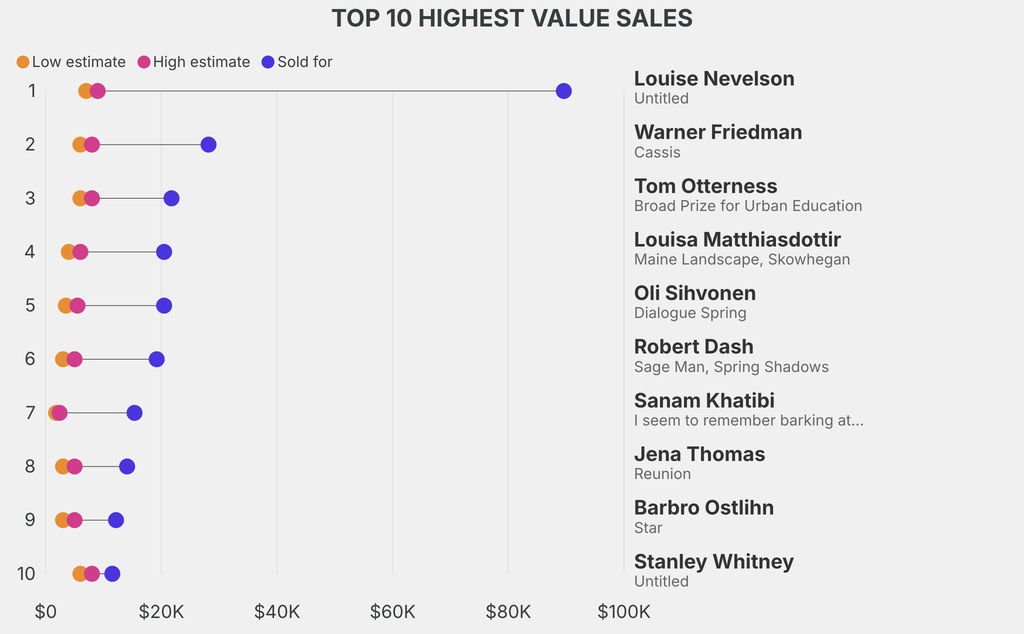Click the $100K axis label
The height and width of the screenshot is (634, 1024).
[x=624, y=612]
